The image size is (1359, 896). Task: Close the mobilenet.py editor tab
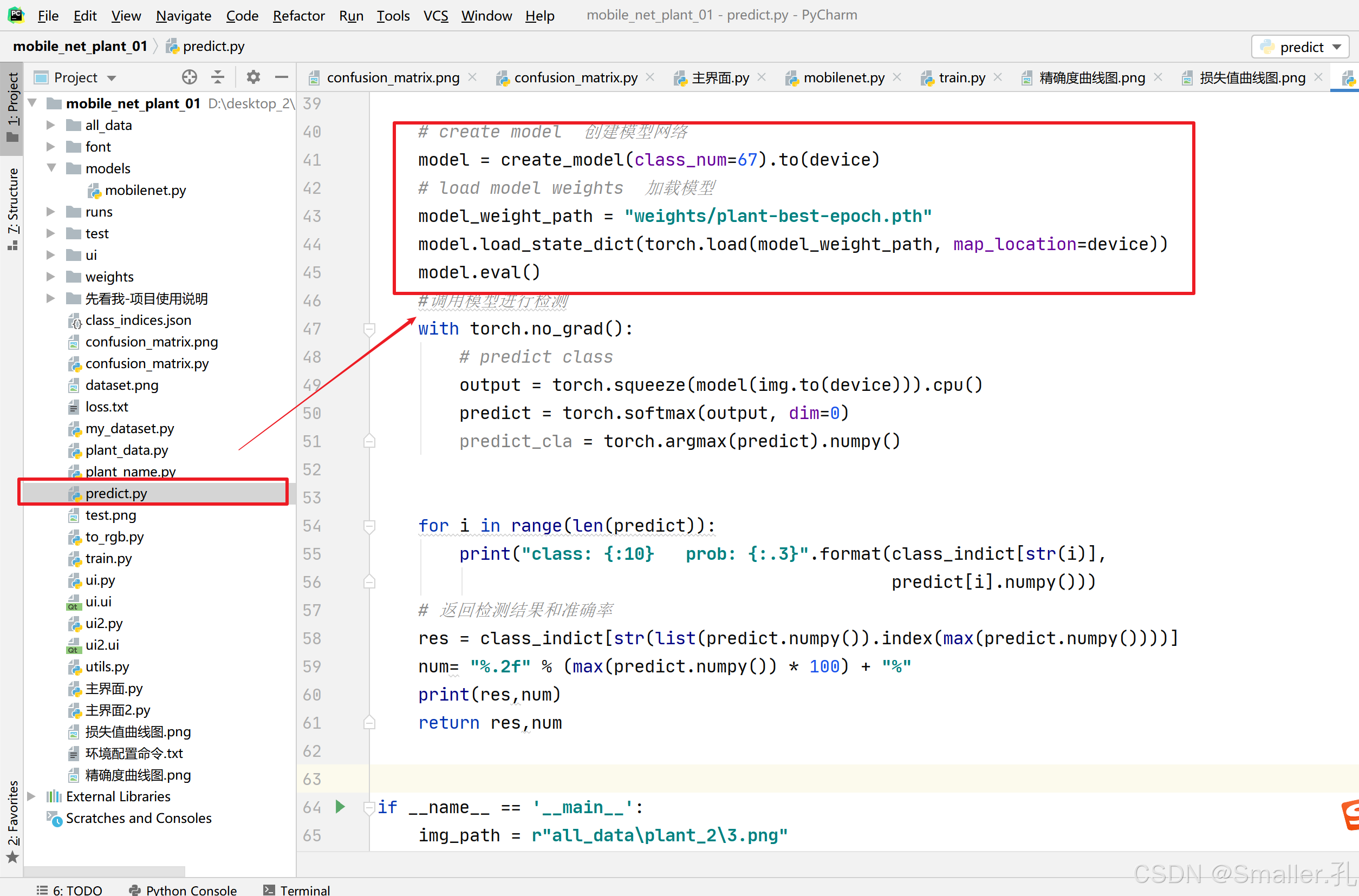tap(897, 77)
